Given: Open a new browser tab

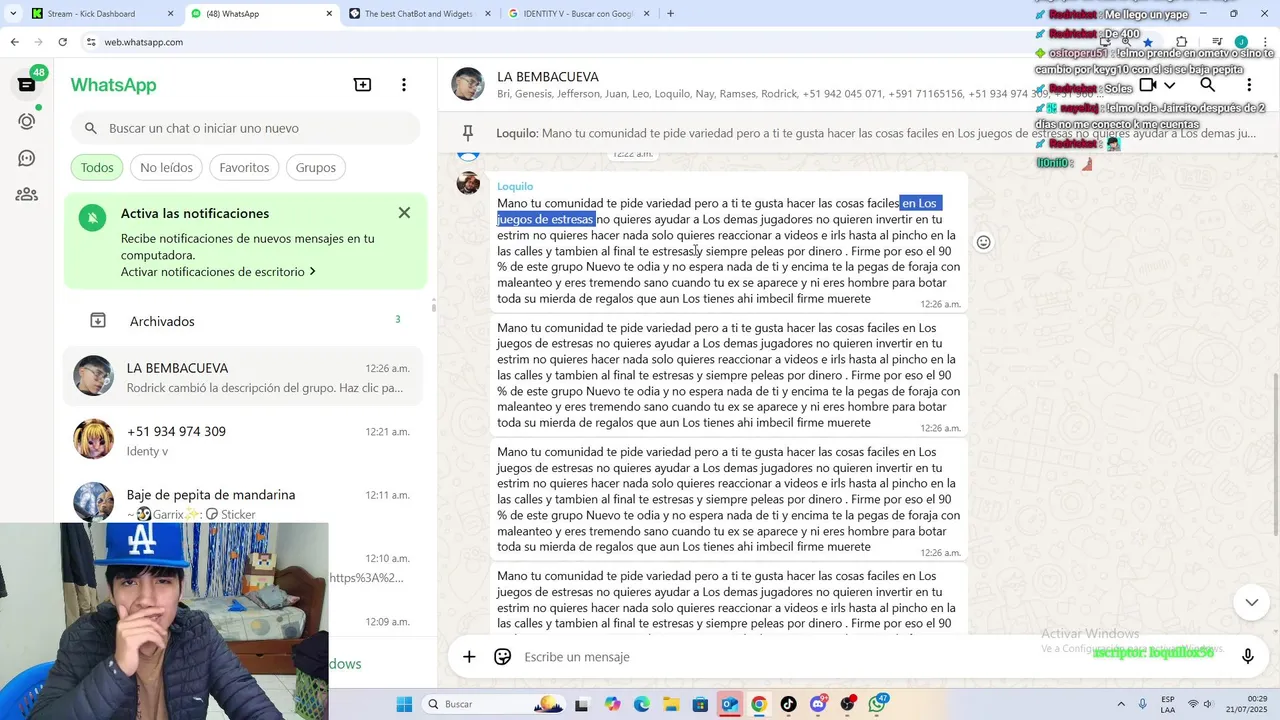Looking at the screenshot, I should click(x=670, y=14).
